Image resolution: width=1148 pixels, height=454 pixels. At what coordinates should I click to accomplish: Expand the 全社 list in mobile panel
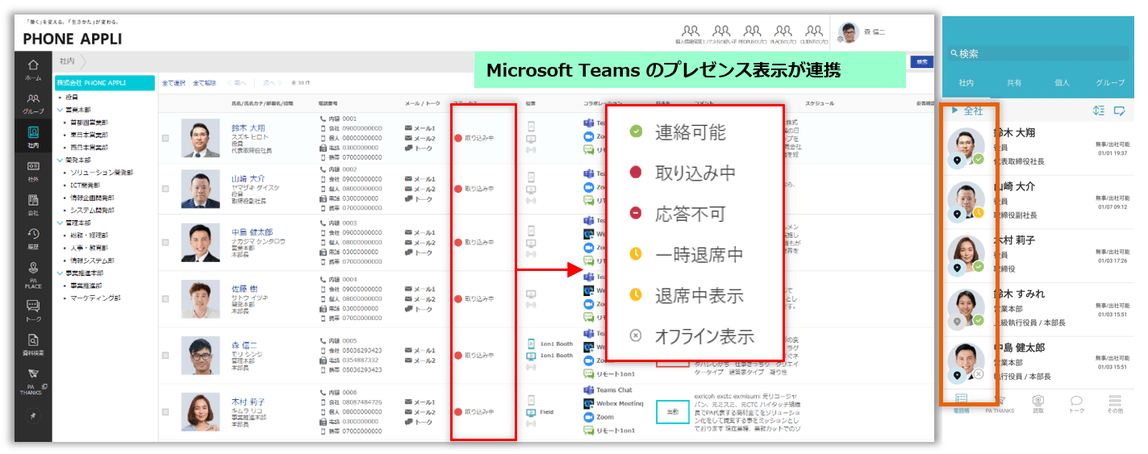967,111
